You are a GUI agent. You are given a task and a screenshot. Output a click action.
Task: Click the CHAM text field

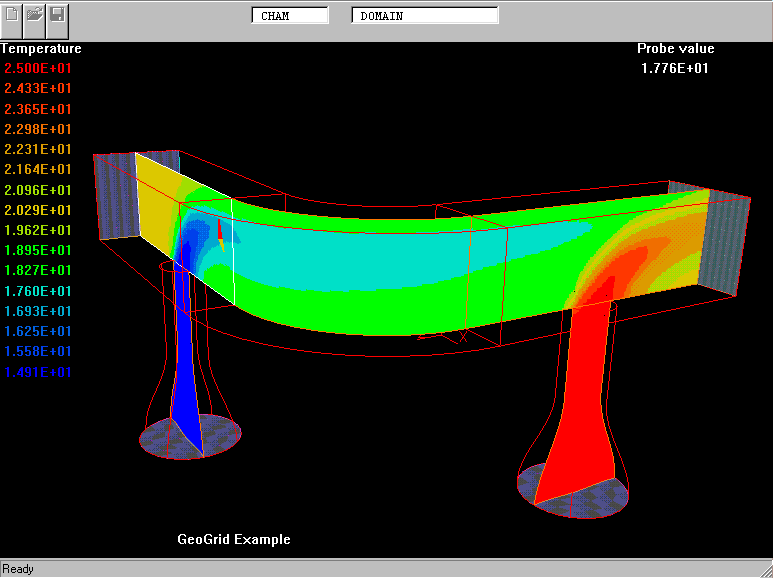tap(290, 16)
